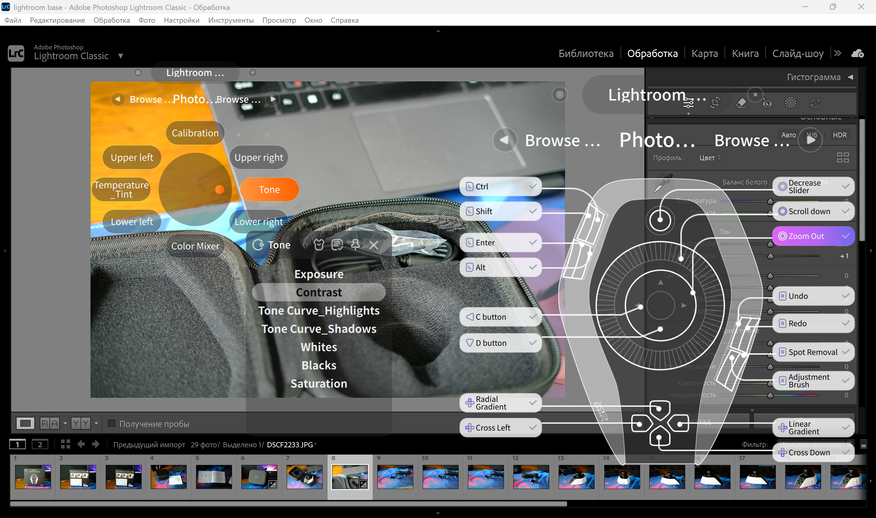
Task: Collapse the Гистограмма panel triangle
Action: (850, 77)
